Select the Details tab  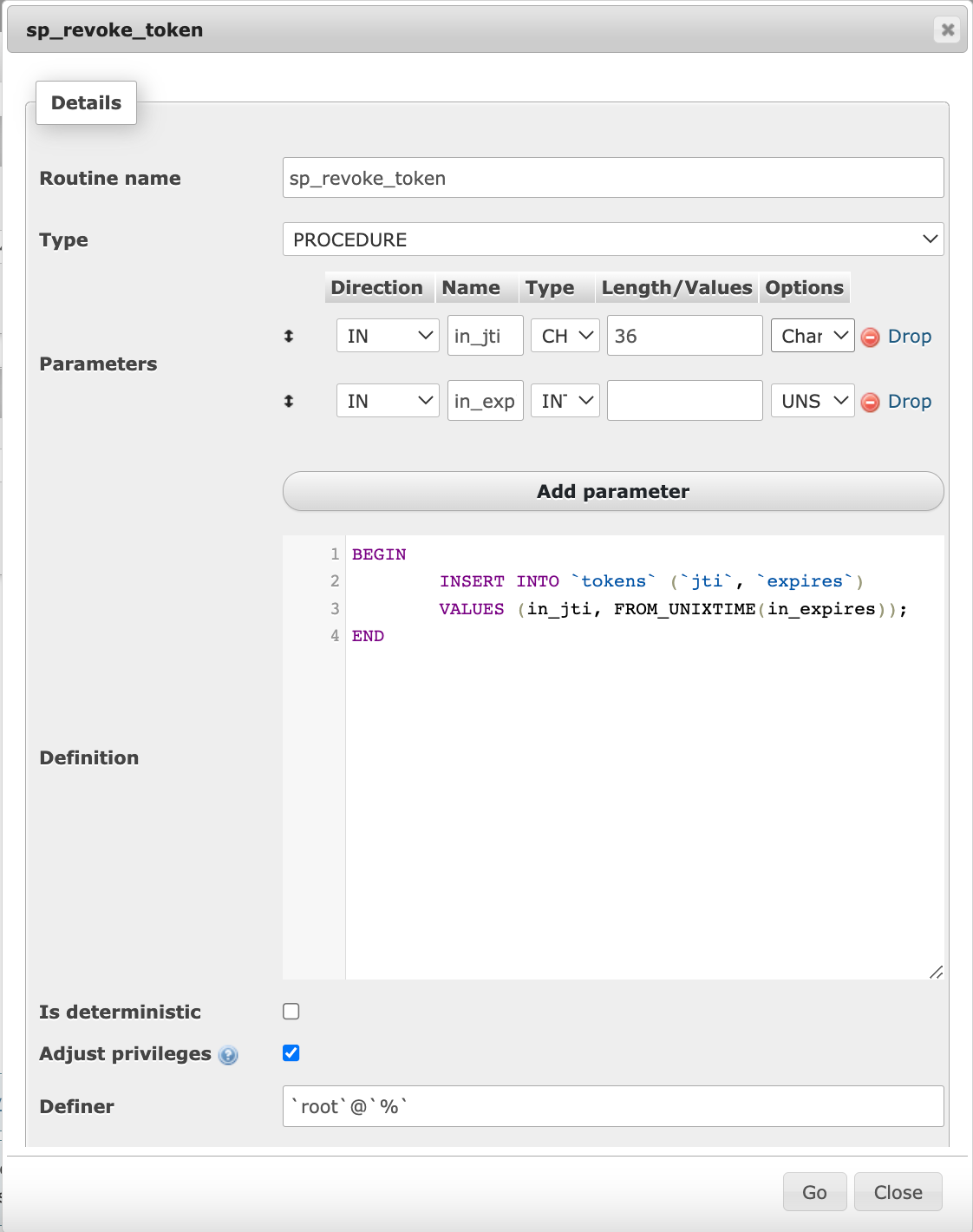pyautogui.click(x=86, y=102)
